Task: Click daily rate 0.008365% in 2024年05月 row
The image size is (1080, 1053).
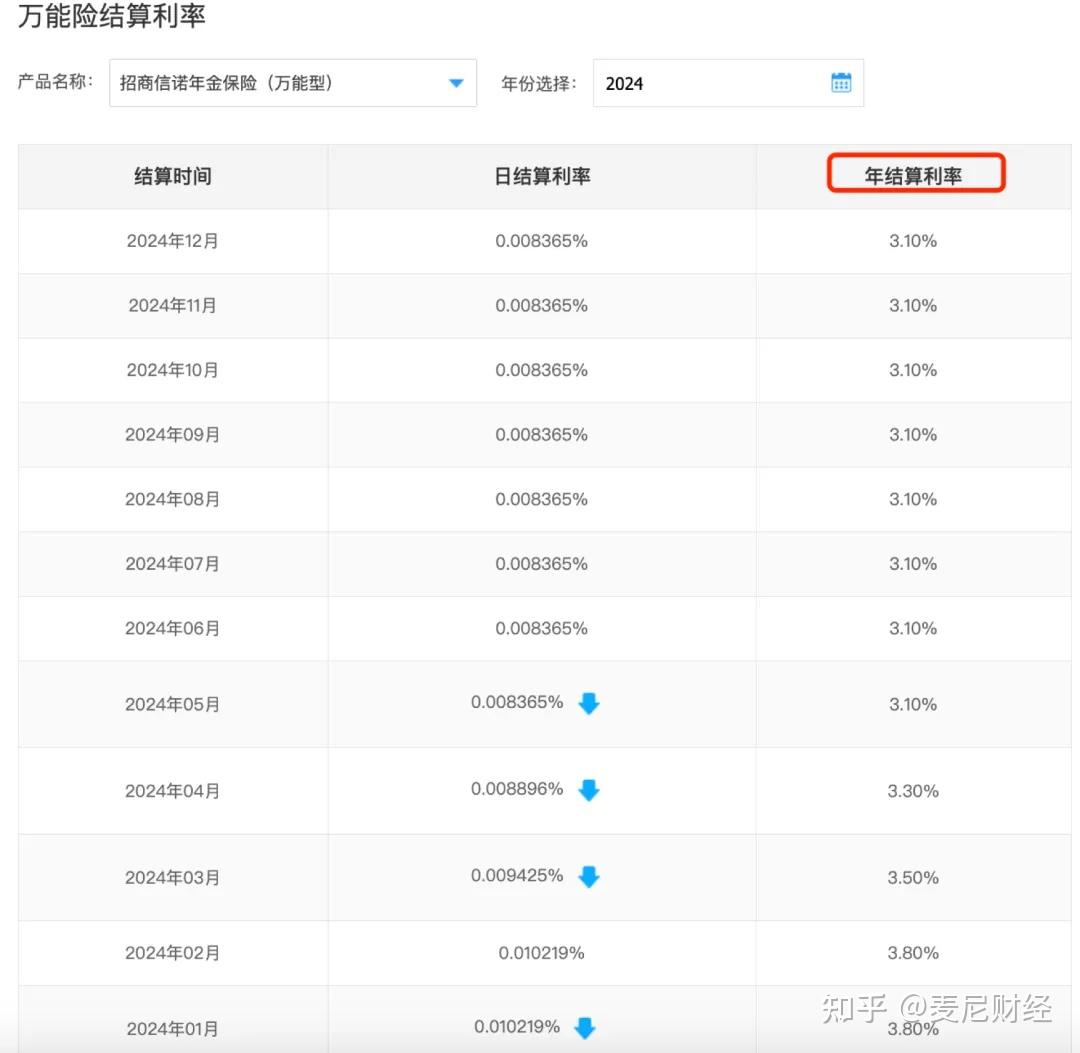Action: (x=517, y=702)
